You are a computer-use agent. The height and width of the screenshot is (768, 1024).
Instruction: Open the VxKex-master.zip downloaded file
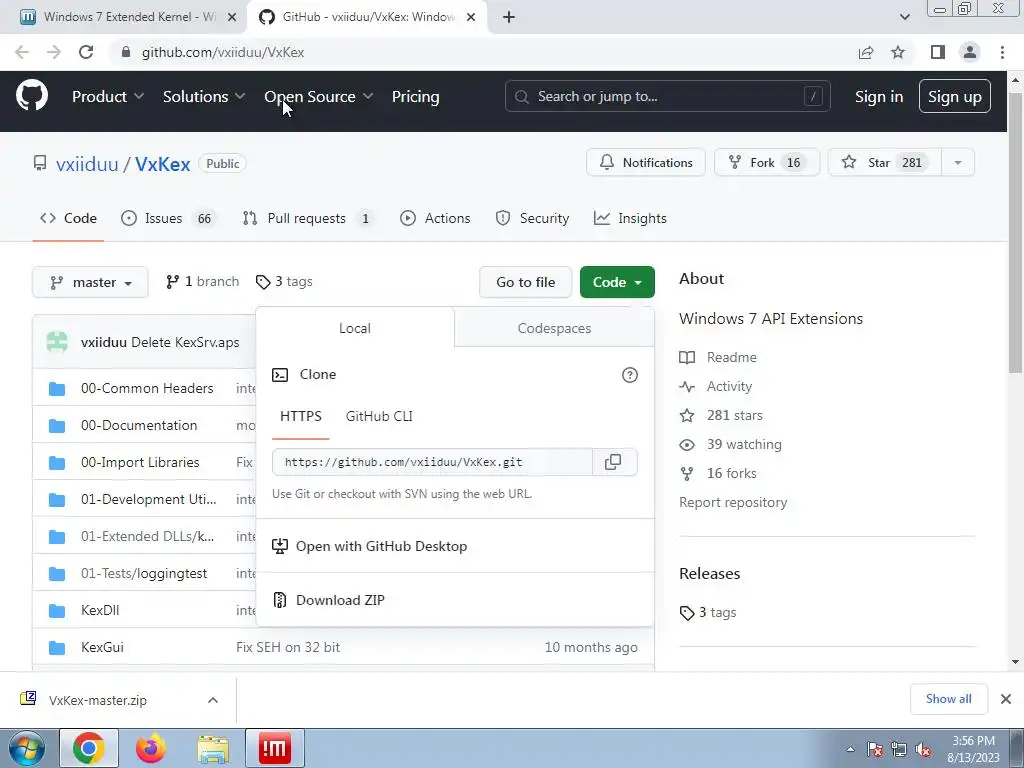tap(98, 700)
